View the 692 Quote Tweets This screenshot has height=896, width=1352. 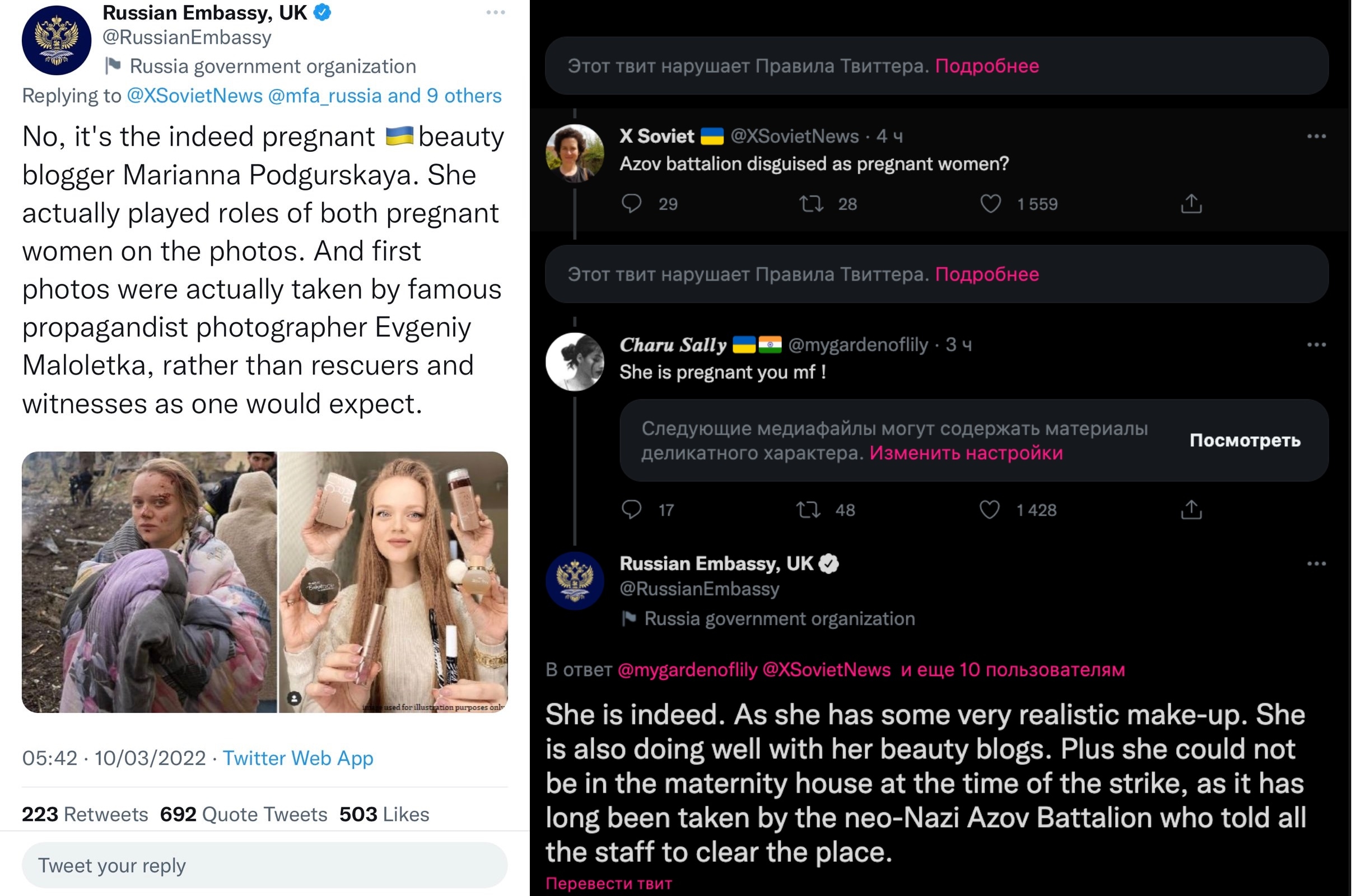click(244, 814)
